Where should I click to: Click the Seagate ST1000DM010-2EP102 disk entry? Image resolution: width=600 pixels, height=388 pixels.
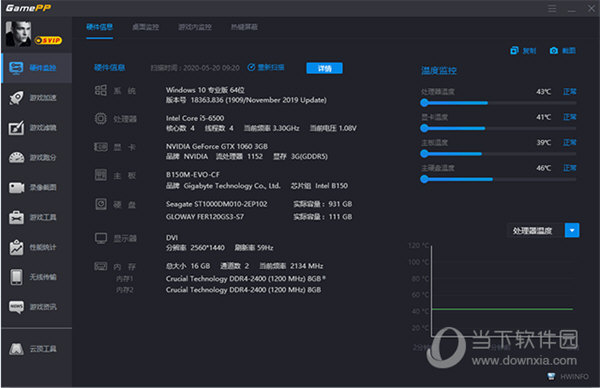pos(217,204)
